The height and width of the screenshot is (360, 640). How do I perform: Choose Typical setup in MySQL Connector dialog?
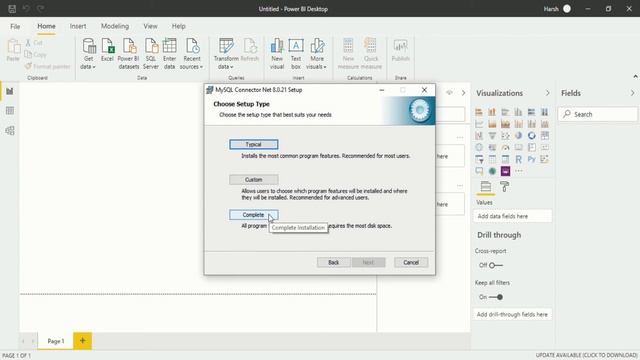[x=253, y=144]
